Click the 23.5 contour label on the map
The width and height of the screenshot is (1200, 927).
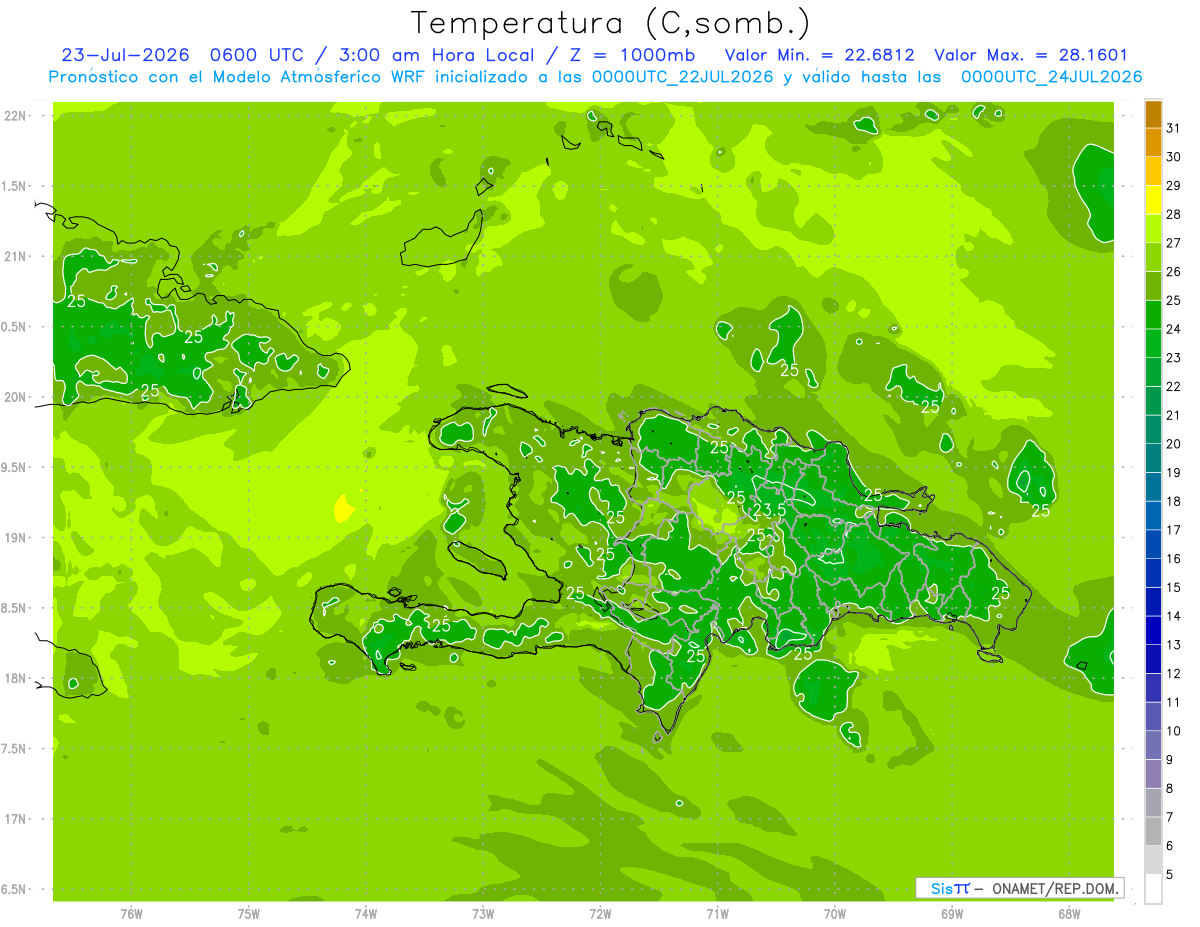(x=769, y=511)
